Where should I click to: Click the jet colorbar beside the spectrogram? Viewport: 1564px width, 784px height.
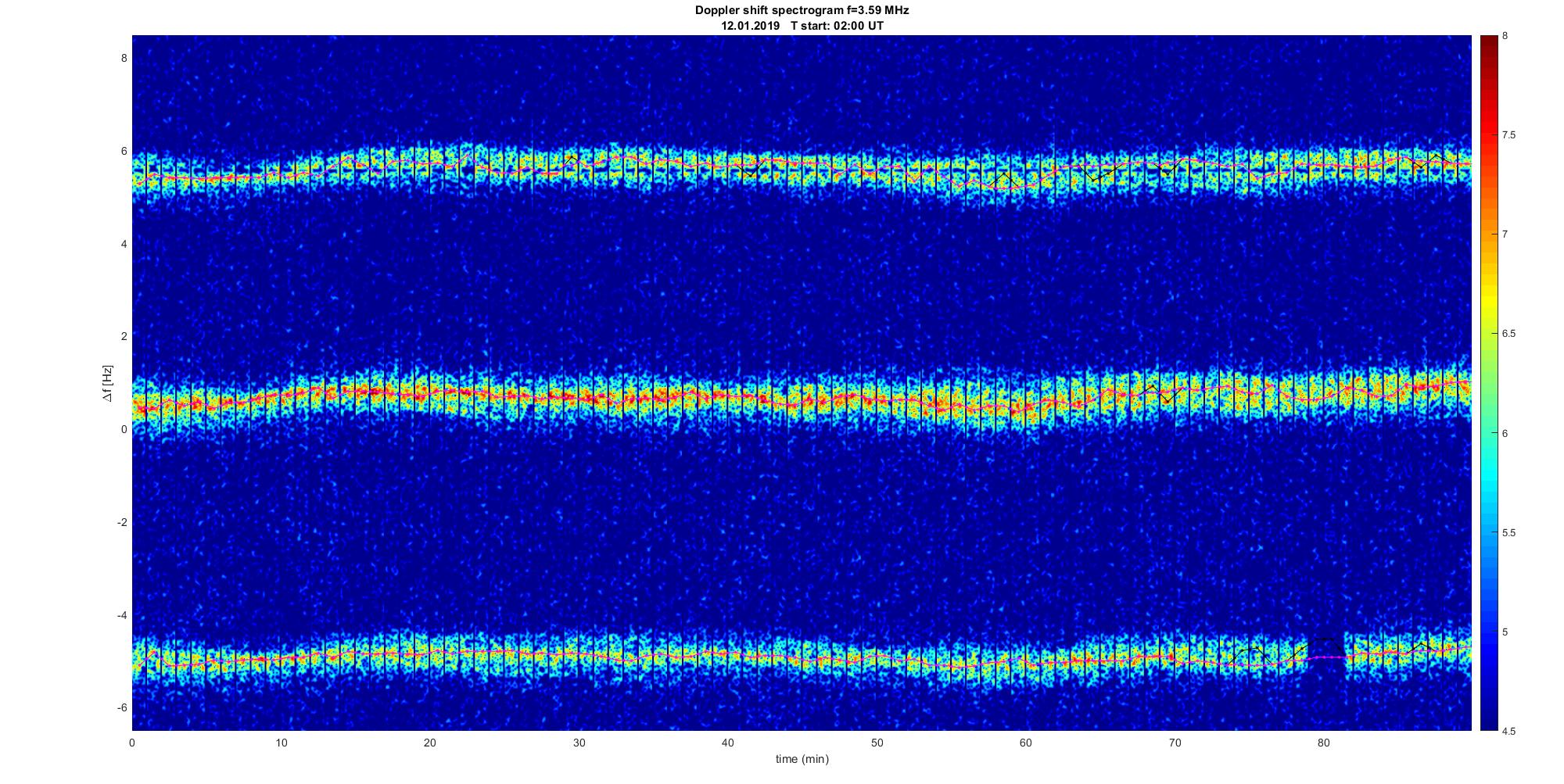1488,383
